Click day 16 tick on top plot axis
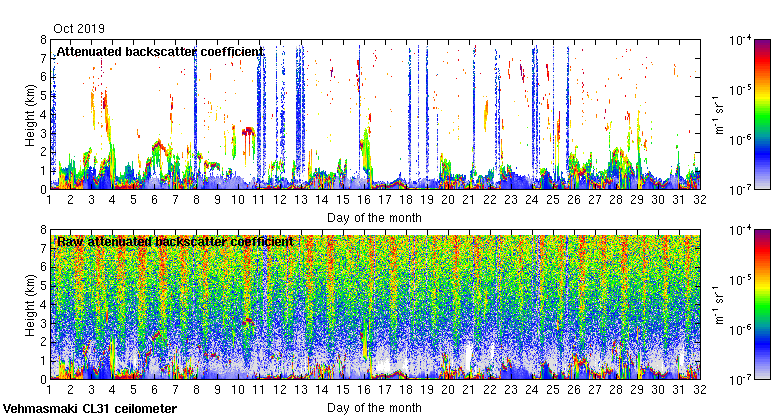The height and width of the screenshot is (420, 780). pyautogui.click(x=364, y=200)
